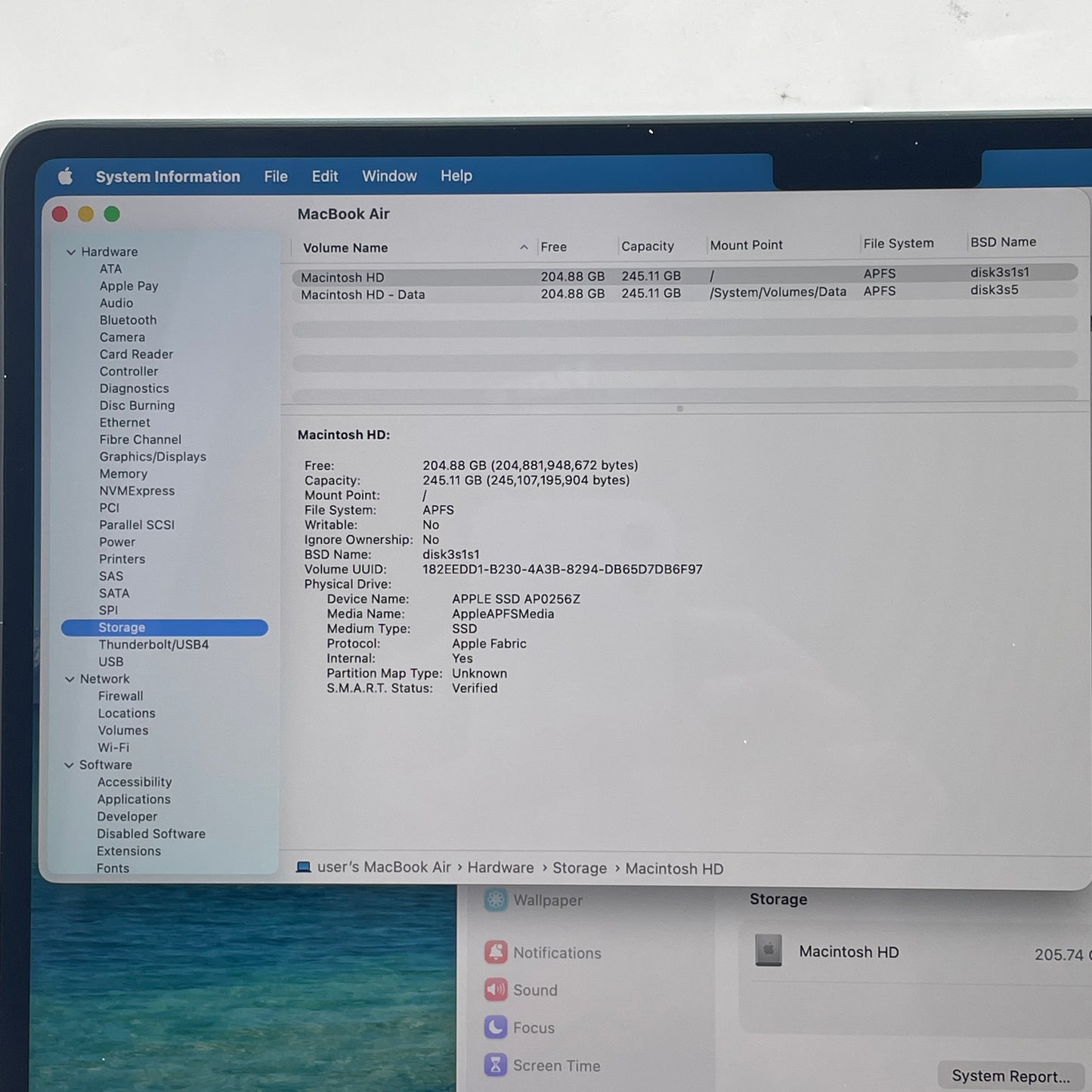Select the Sound speaker icon in Settings sidebar

(496, 990)
